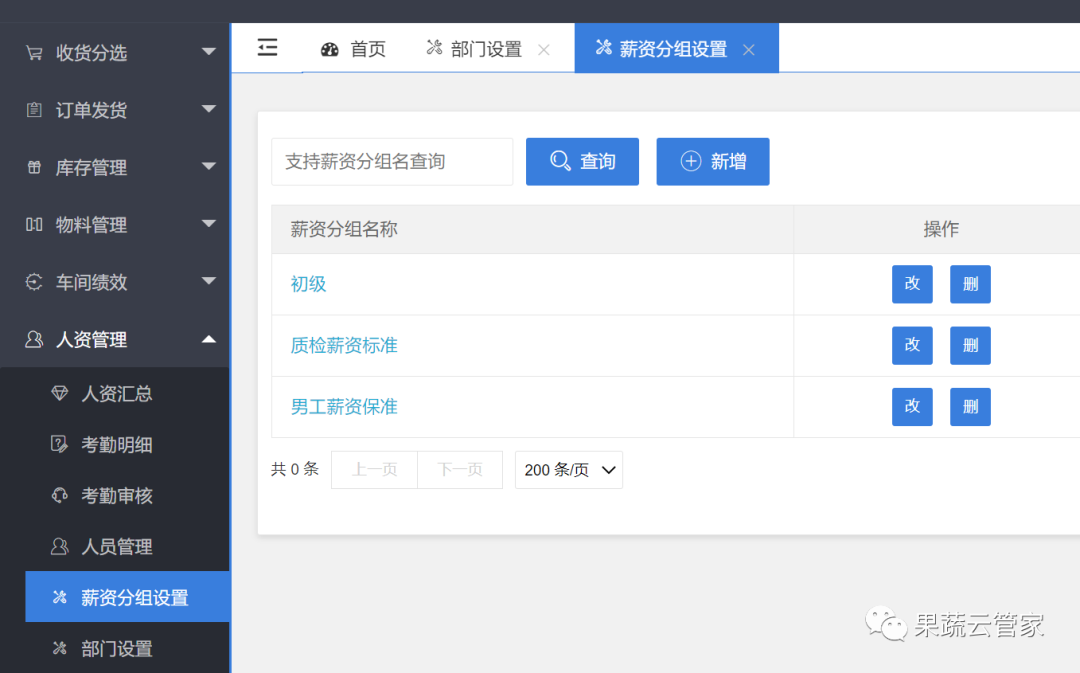
Task: Close the 部门设置 tab
Action: (544, 50)
